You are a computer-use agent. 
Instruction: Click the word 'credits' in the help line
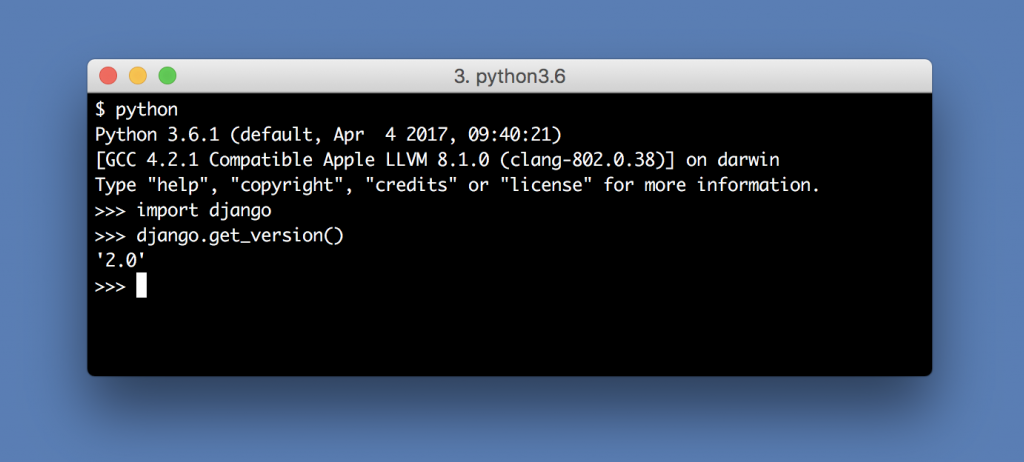411,186
